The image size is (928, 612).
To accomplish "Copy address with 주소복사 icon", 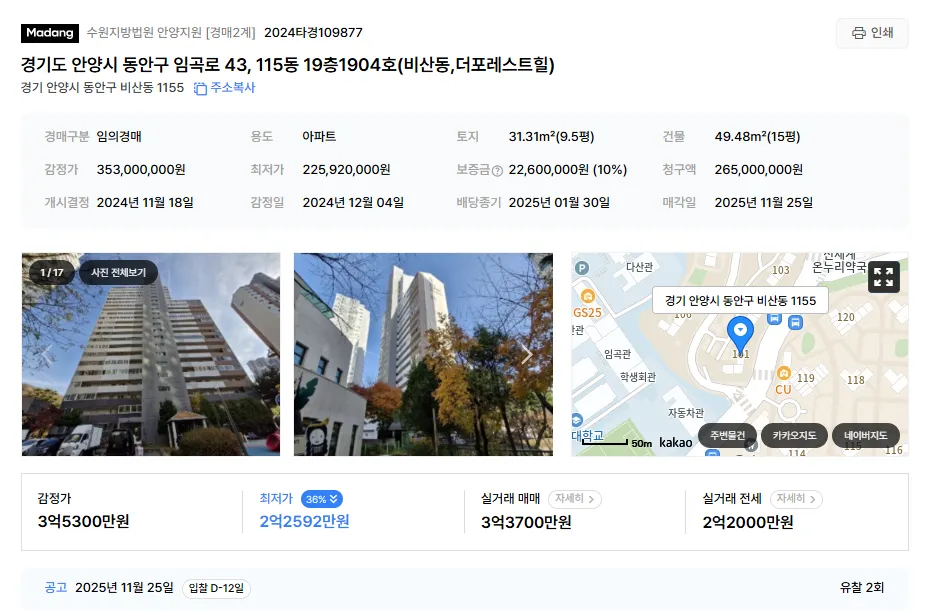I will coord(224,88).
